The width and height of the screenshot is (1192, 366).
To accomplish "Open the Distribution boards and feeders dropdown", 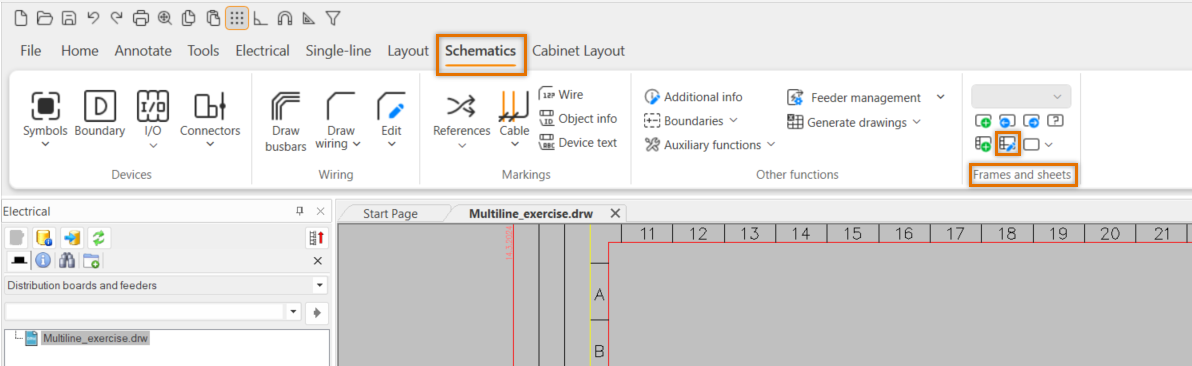I will coord(166,285).
